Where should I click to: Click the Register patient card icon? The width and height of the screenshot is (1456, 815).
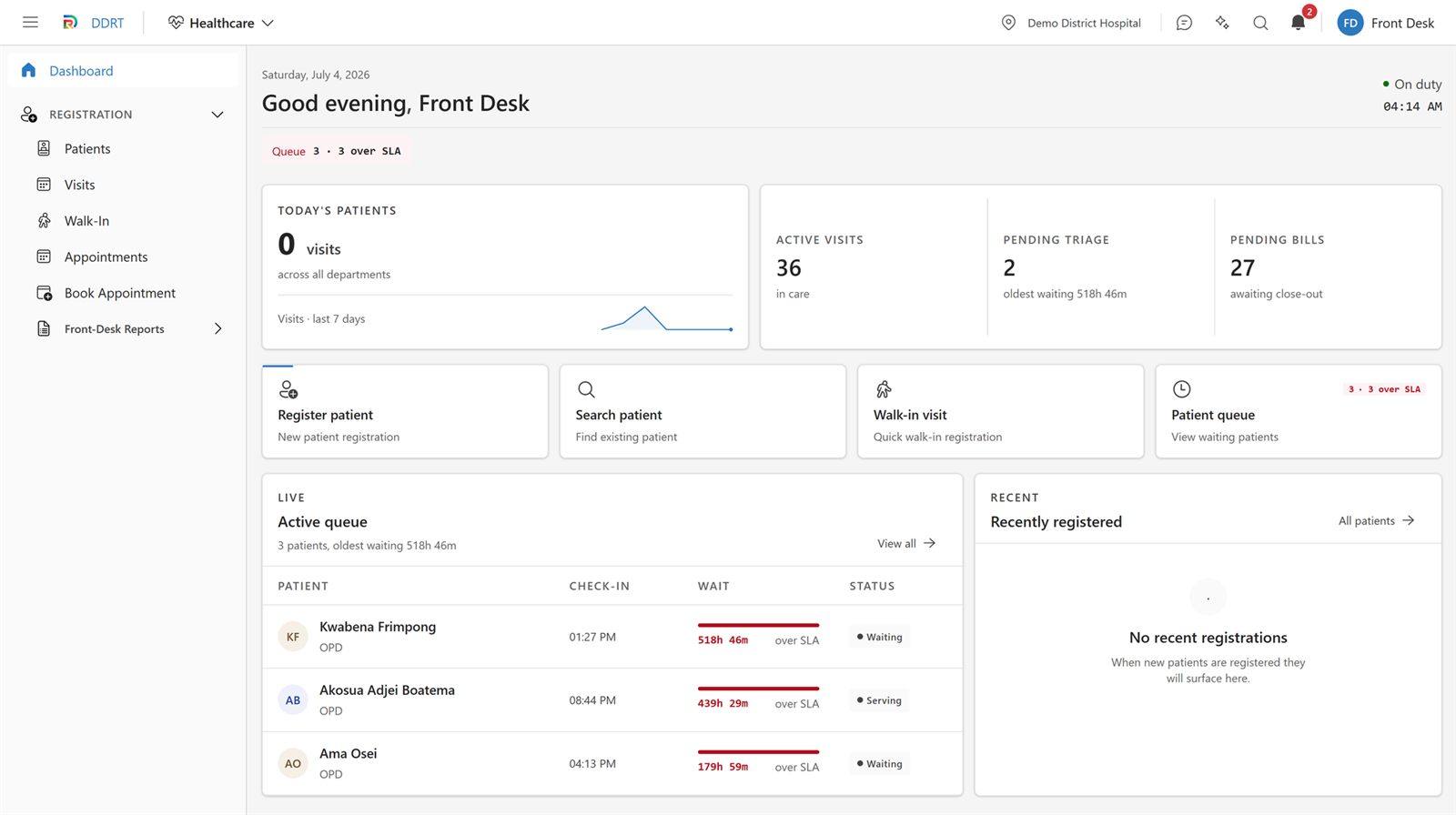tap(288, 389)
